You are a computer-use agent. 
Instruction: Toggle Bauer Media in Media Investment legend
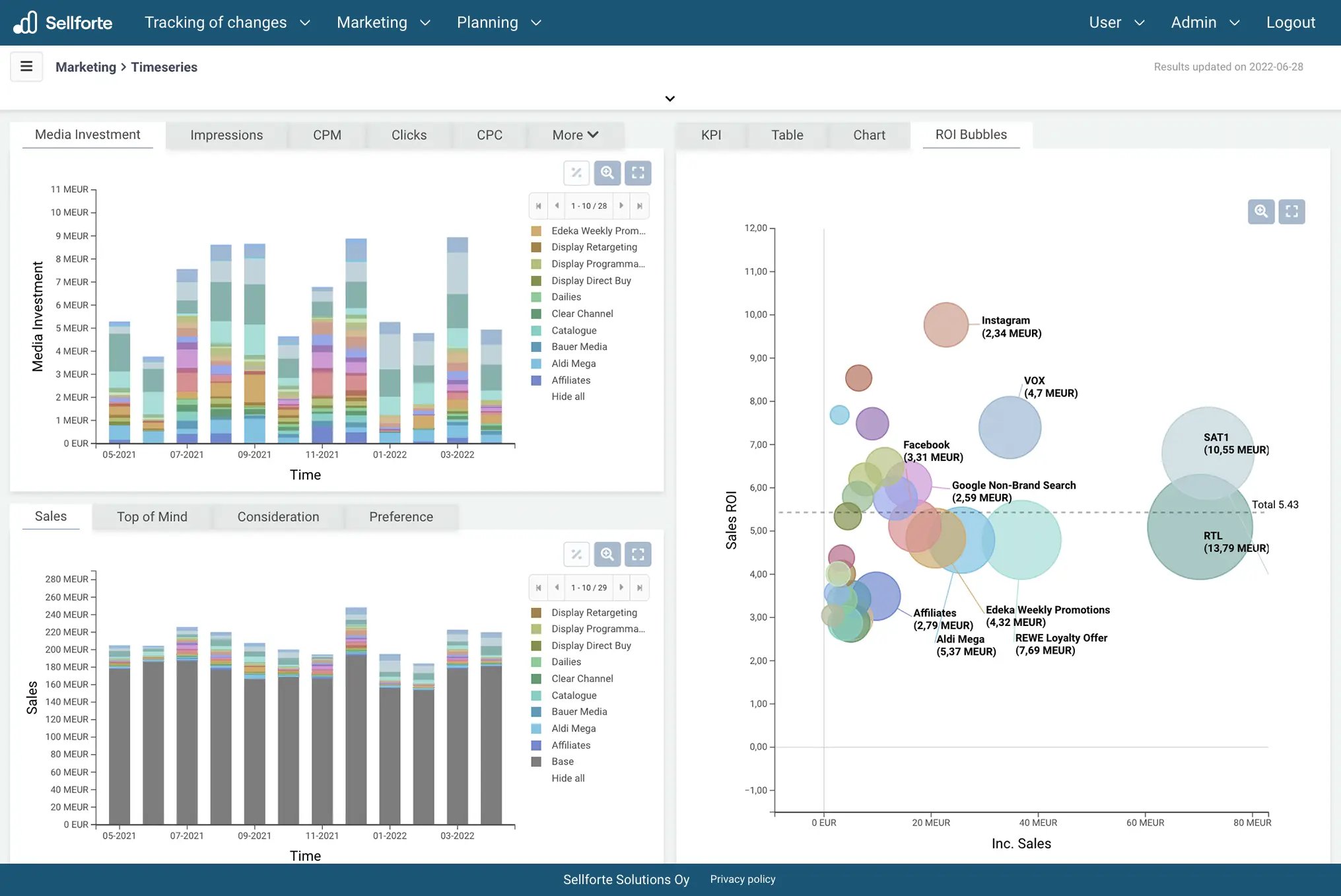click(x=569, y=347)
